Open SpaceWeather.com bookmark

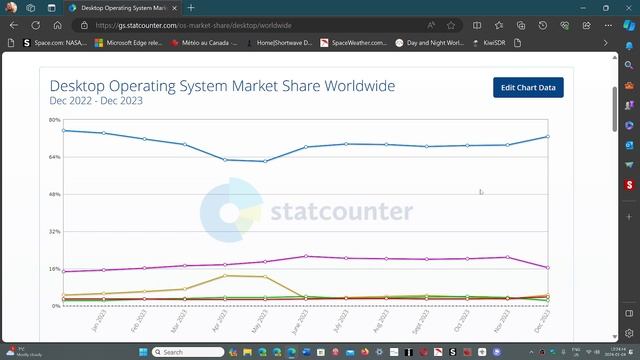click(354, 43)
